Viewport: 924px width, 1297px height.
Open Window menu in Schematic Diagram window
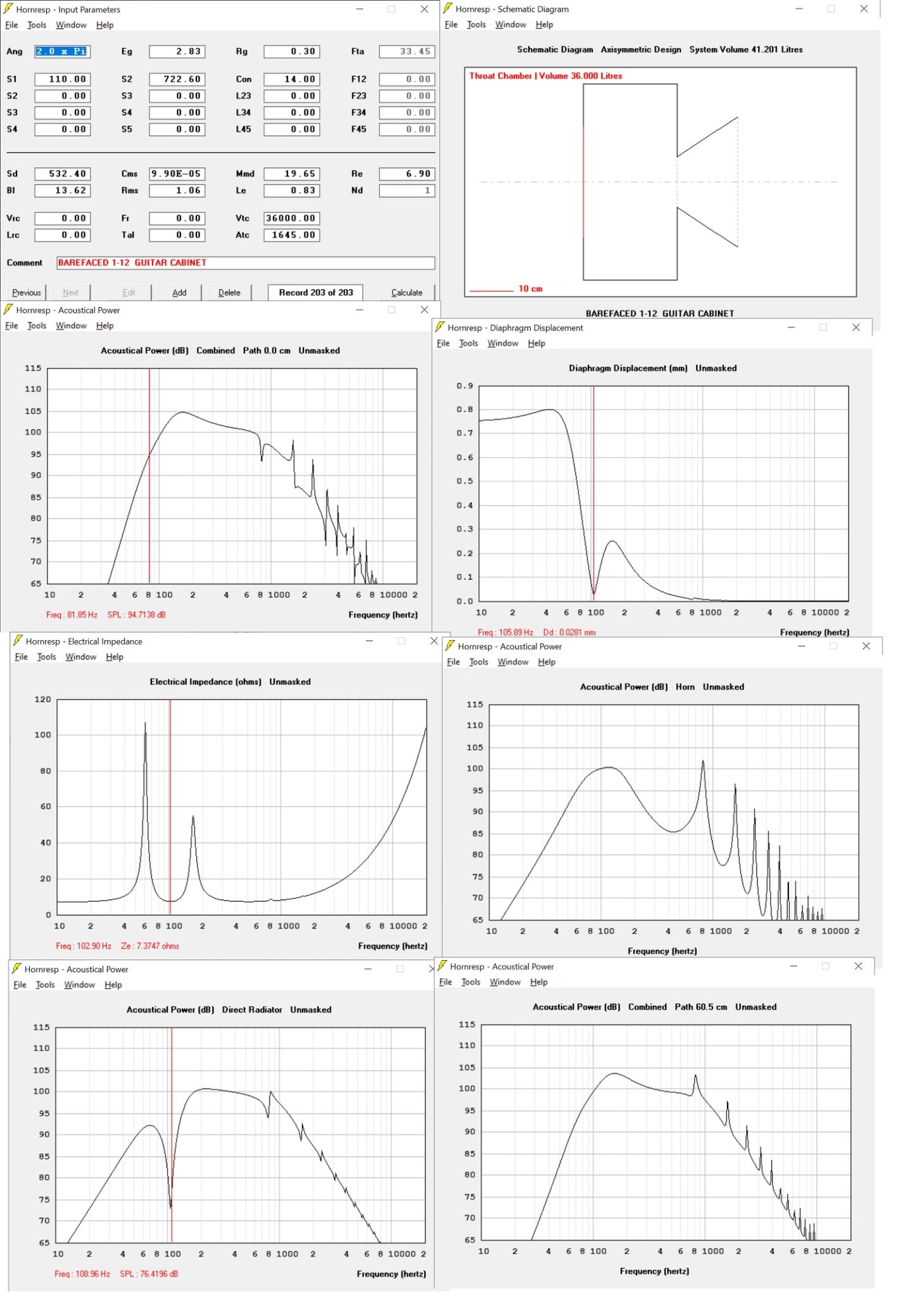pos(510,24)
